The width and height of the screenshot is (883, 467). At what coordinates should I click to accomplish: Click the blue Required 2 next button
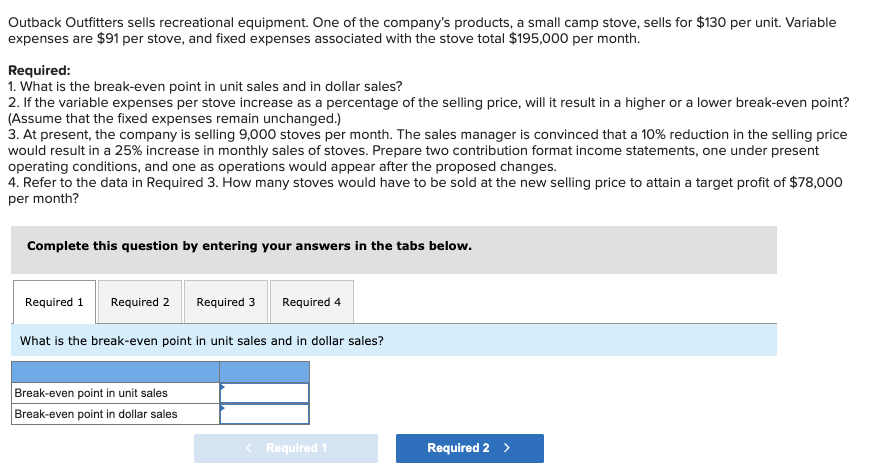tap(470, 448)
